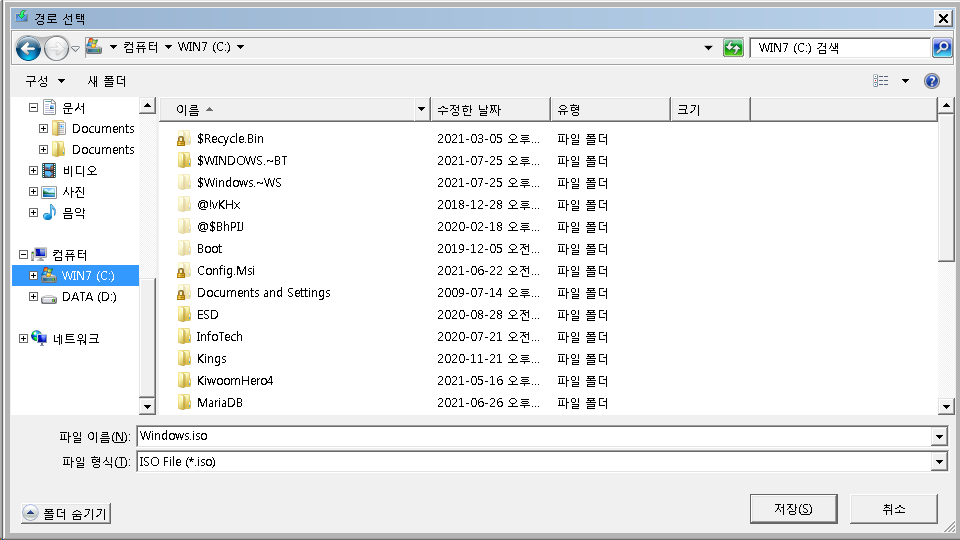Open the dropdown arrow after WIN7 (C:) breadcrumb
The image size is (960, 540).
(x=241, y=47)
